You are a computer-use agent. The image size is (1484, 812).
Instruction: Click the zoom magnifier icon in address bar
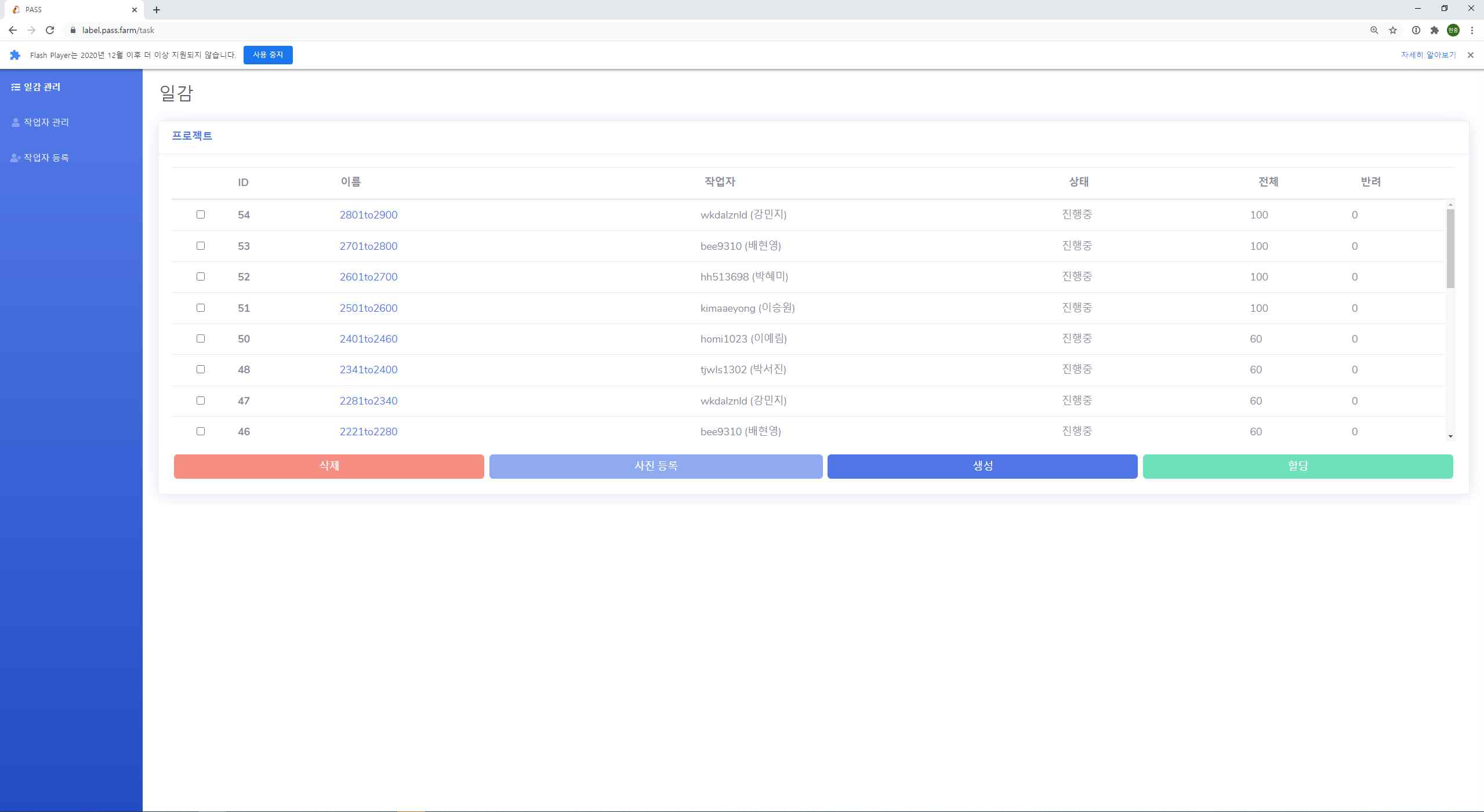1374,30
